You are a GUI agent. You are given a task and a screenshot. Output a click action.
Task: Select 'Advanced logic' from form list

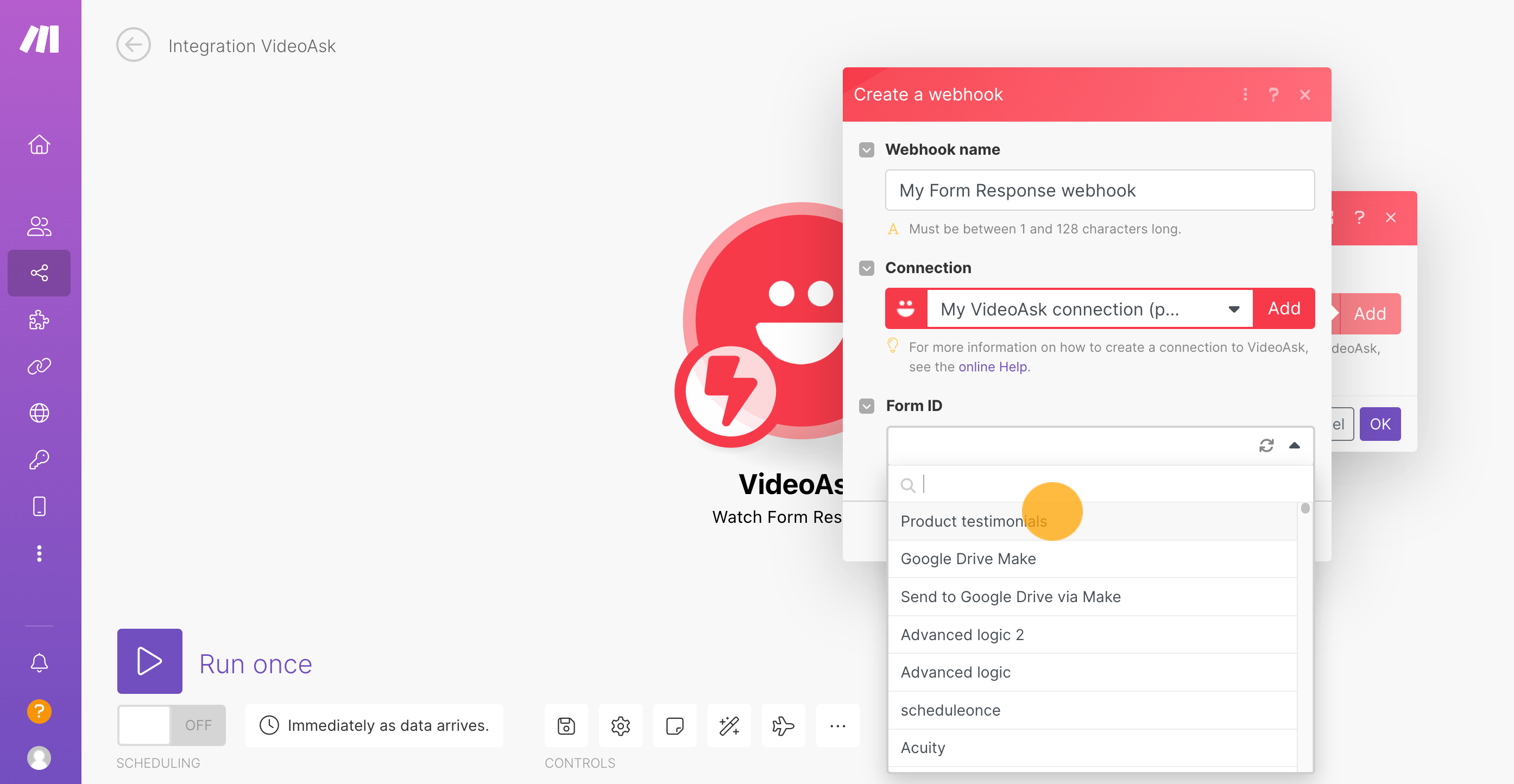pyautogui.click(x=955, y=671)
